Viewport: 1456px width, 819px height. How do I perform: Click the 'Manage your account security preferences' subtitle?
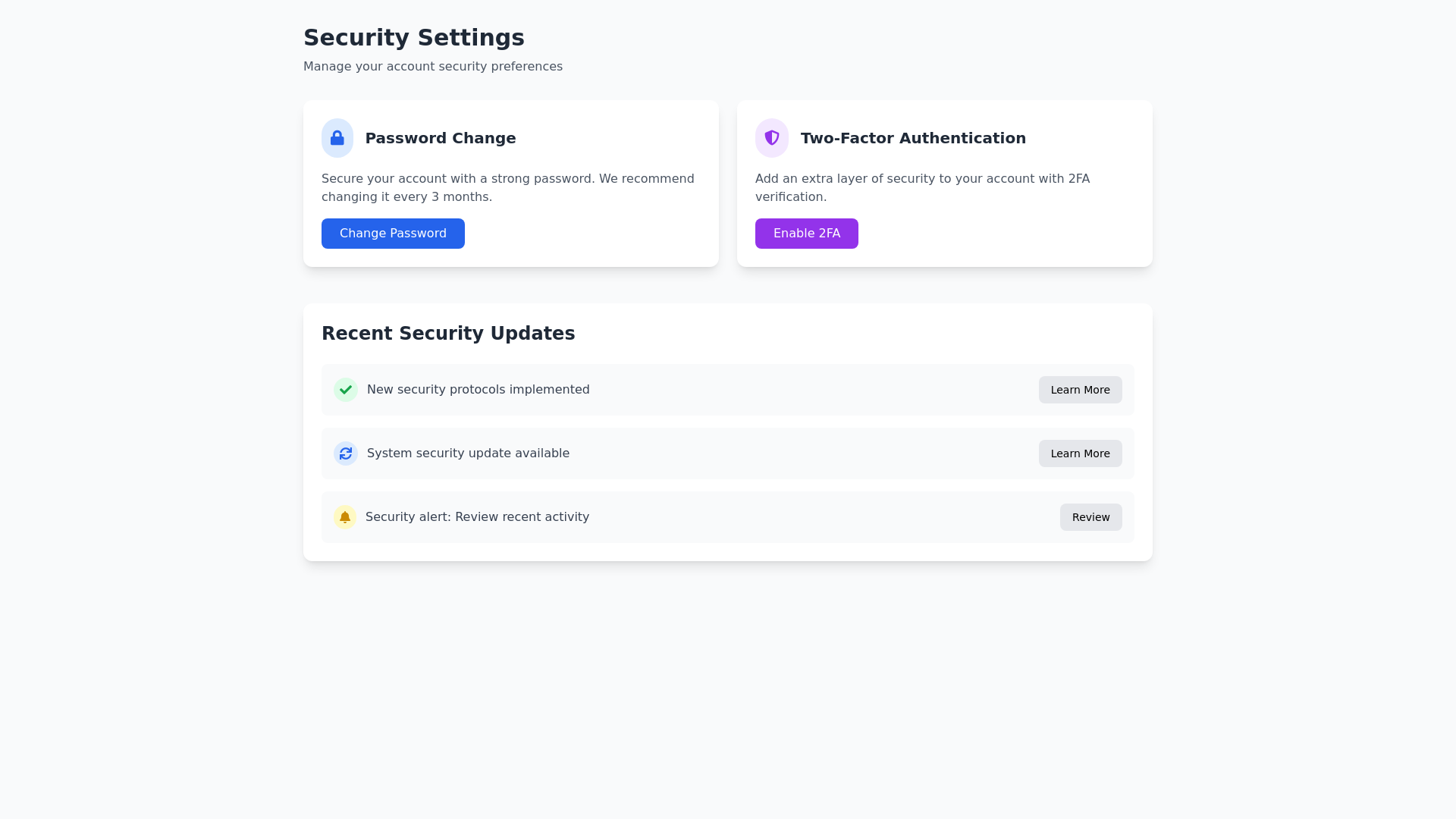click(432, 67)
